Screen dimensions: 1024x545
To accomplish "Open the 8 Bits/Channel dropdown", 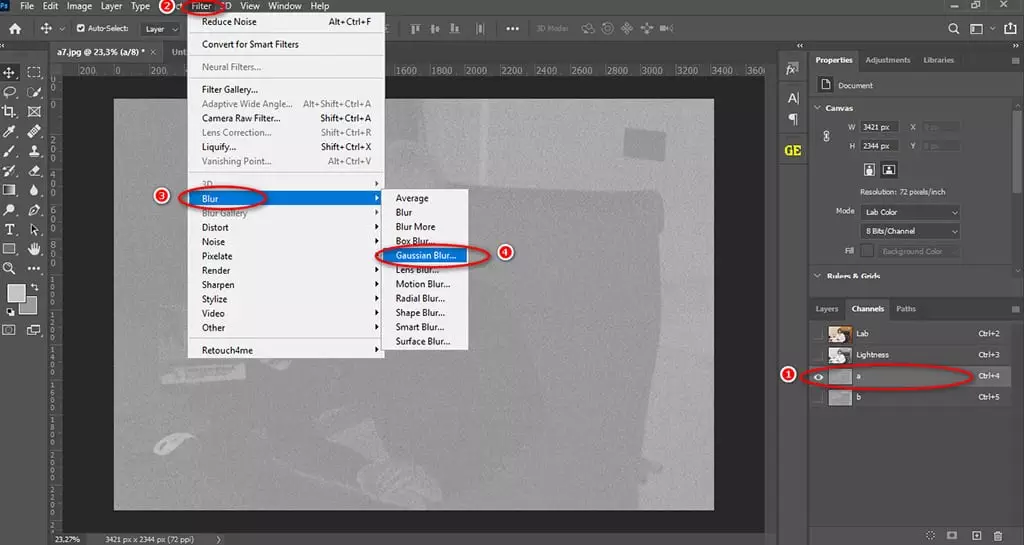I will pyautogui.click(x=910, y=231).
